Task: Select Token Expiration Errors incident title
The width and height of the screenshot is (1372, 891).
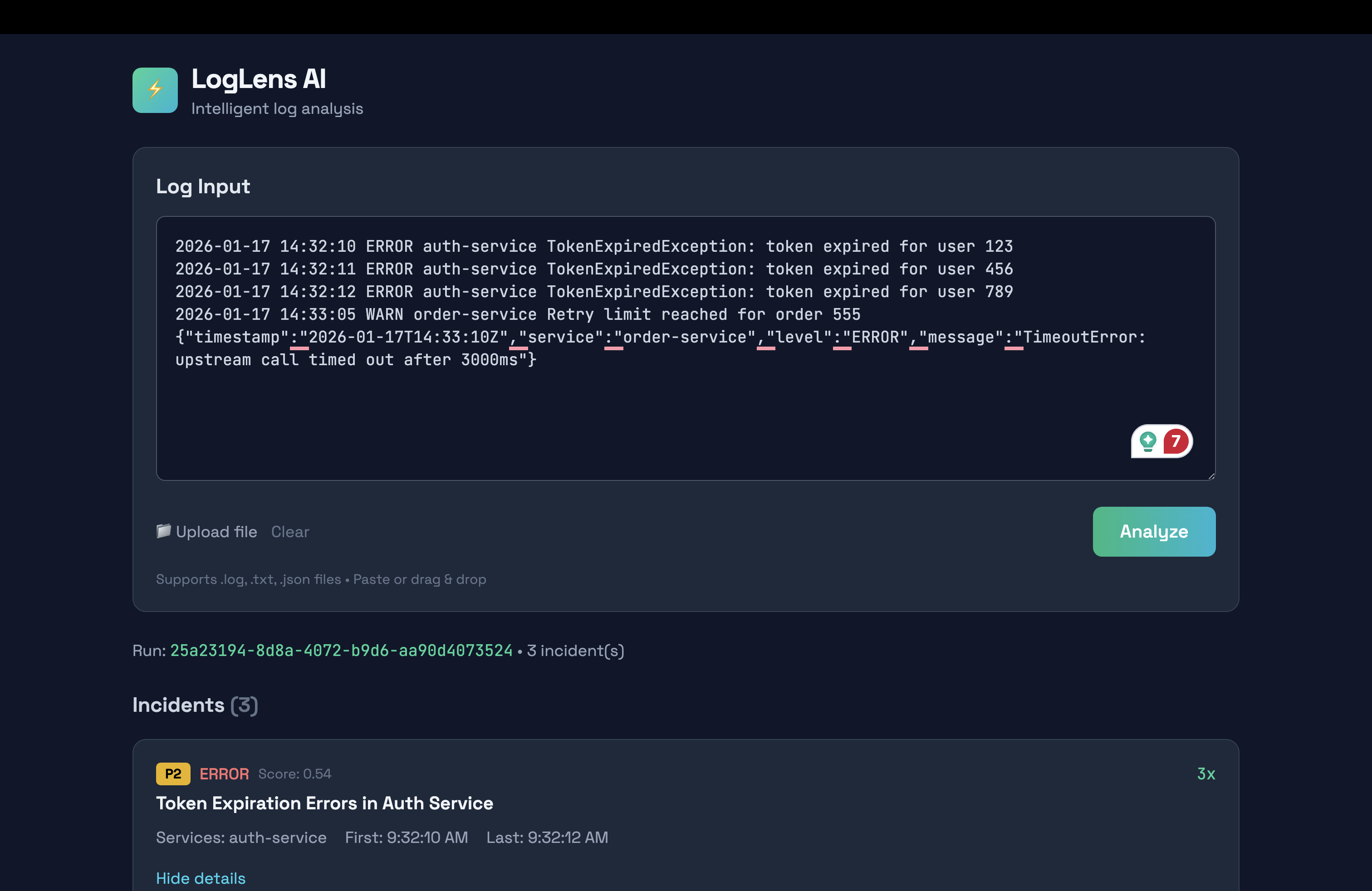Action: point(324,803)
